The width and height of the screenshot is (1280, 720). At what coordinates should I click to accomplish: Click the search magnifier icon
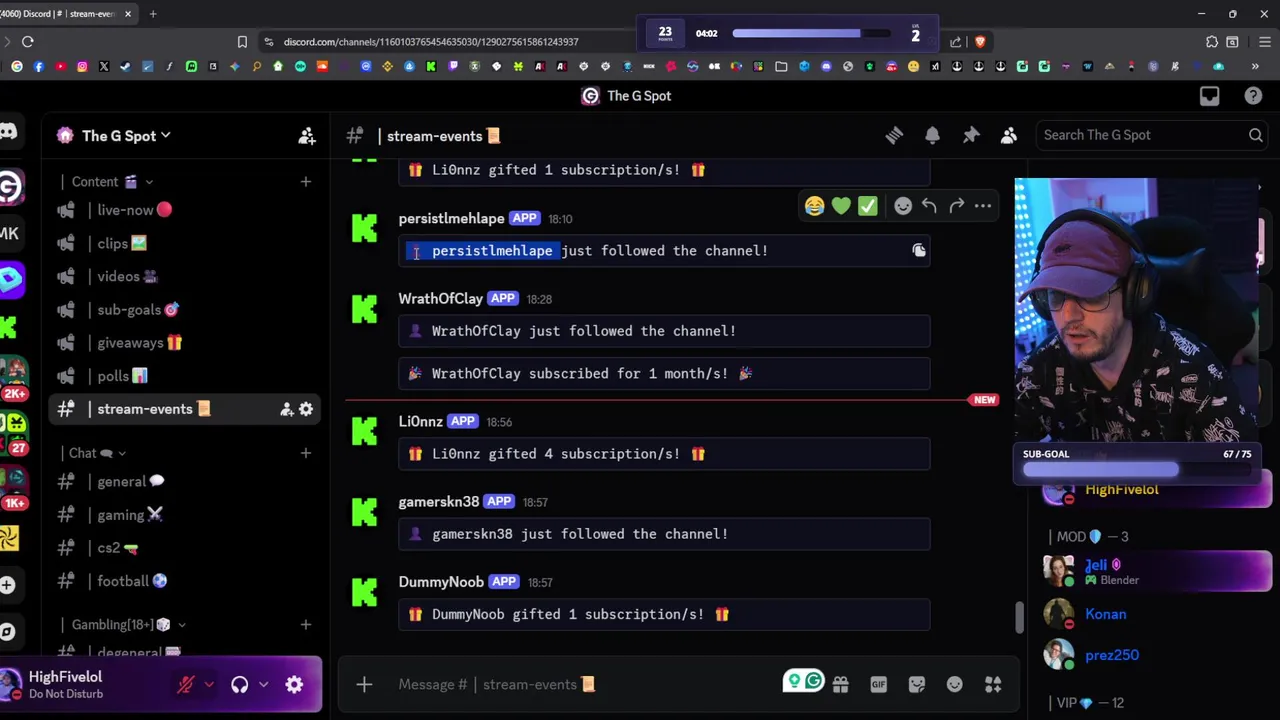tap(1255, 135)
